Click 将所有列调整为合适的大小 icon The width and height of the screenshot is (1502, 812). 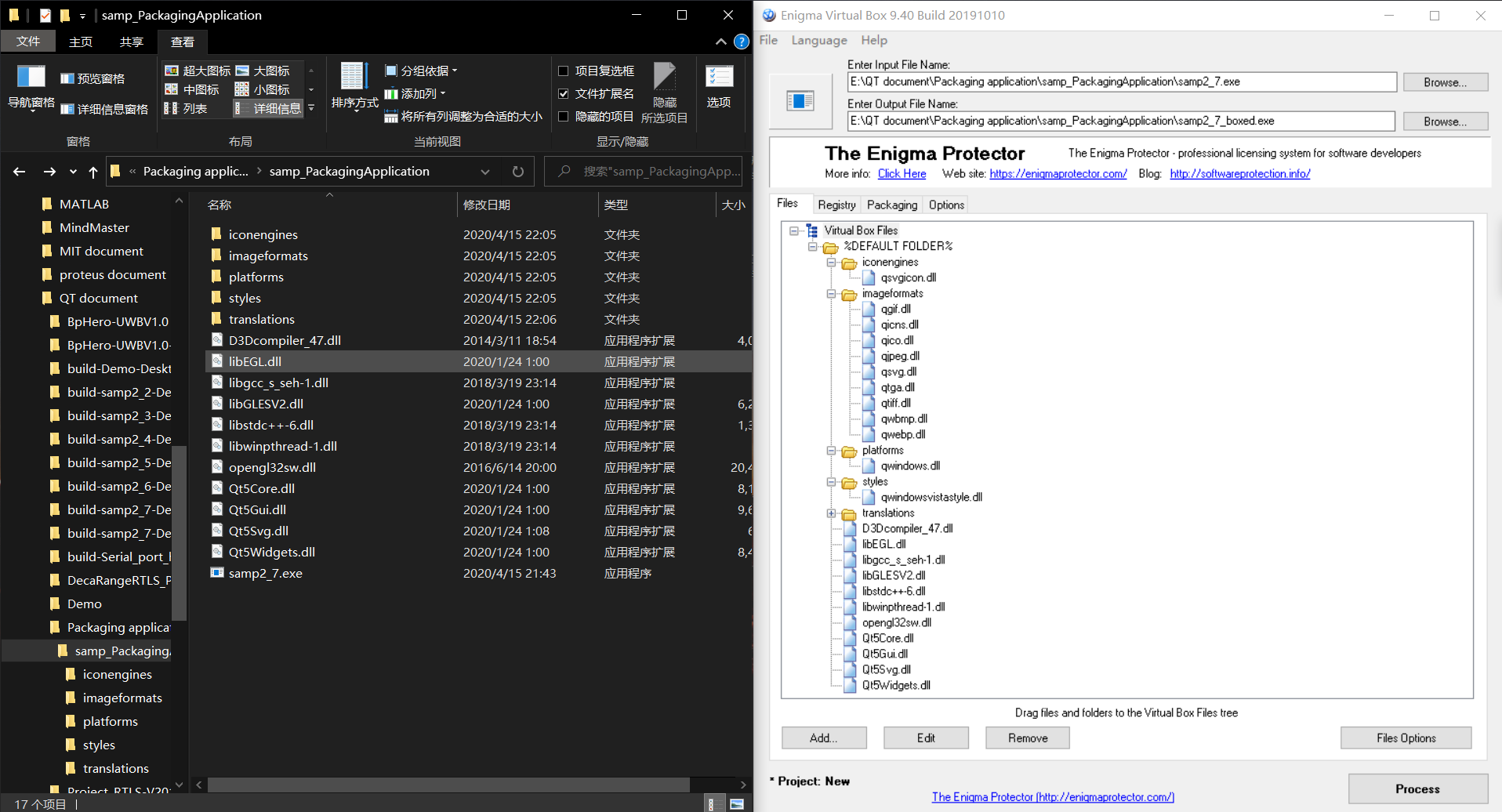click(x=392, y=116)
